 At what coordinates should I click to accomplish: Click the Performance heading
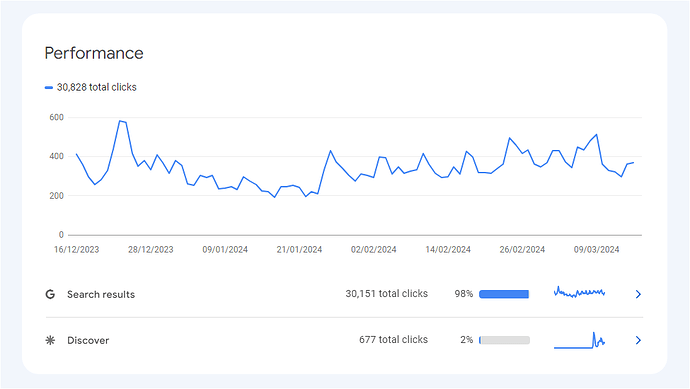tap(94, 53)
